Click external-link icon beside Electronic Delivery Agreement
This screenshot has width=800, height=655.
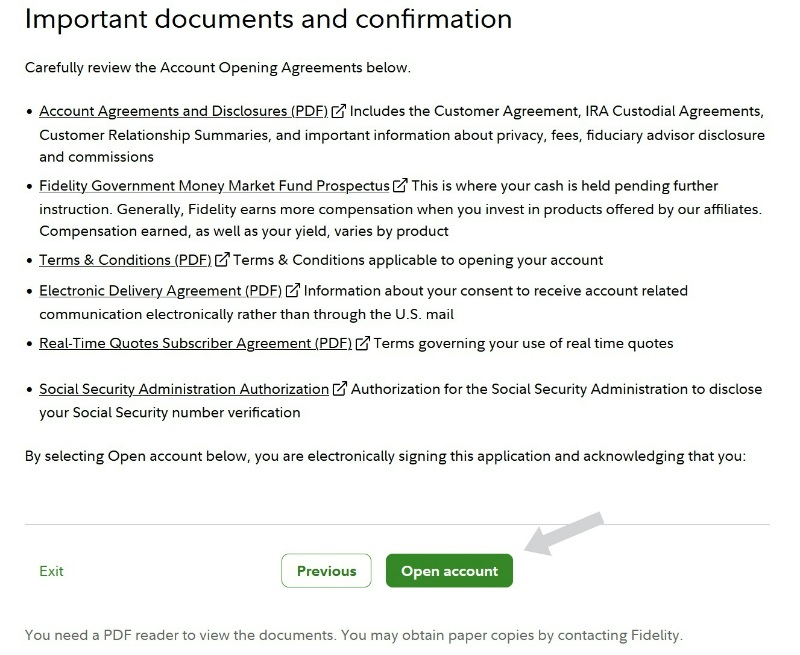pyautogui.click(x=293, y=291)
